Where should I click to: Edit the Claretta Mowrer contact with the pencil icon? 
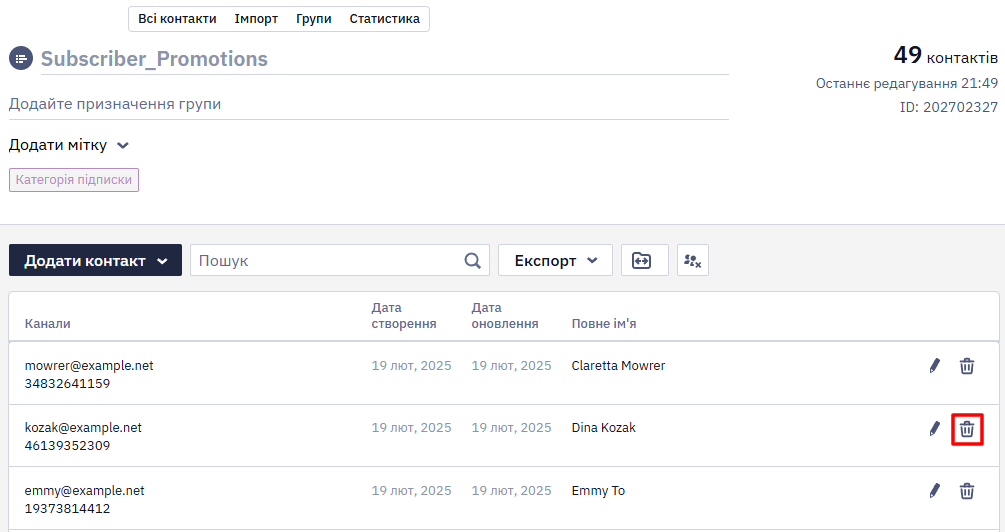pos(934,366)
